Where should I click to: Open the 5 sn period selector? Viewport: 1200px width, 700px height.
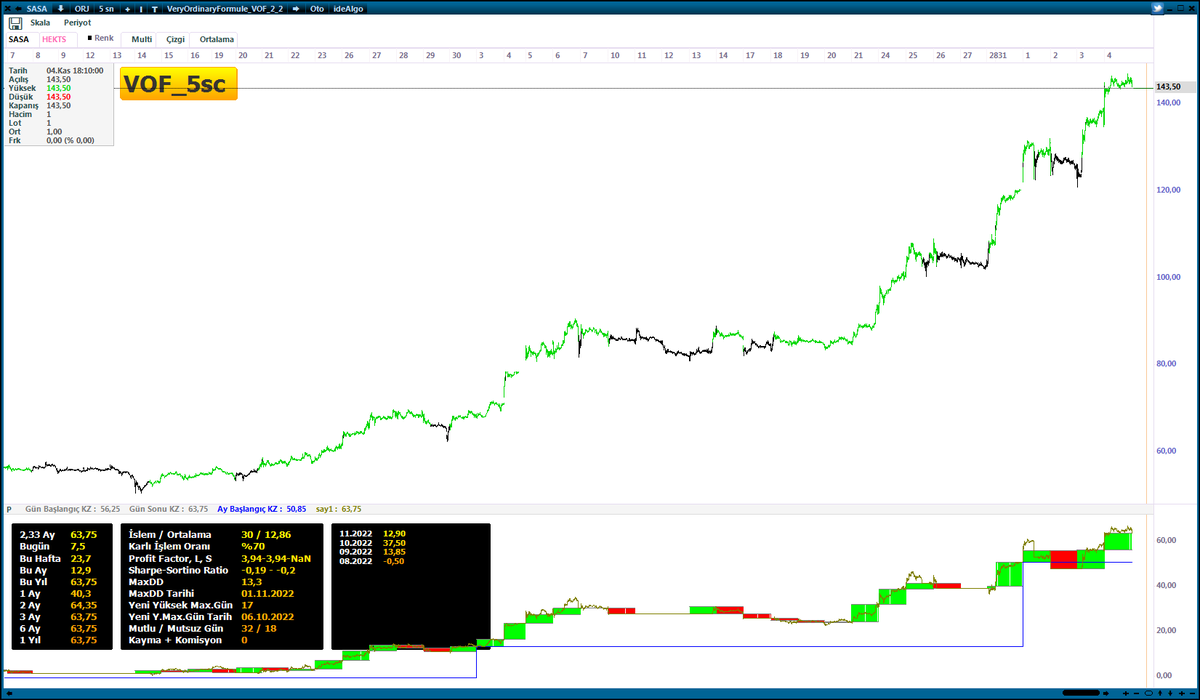(106, 8)
